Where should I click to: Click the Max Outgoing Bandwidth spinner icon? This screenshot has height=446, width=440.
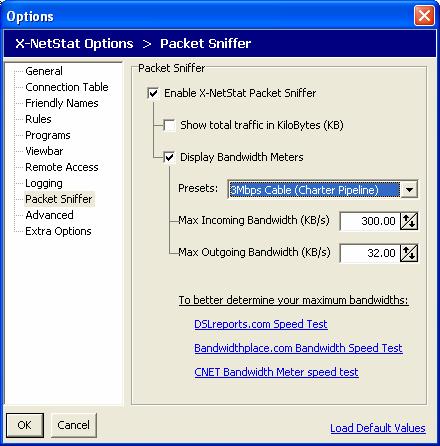coord(409,253)
